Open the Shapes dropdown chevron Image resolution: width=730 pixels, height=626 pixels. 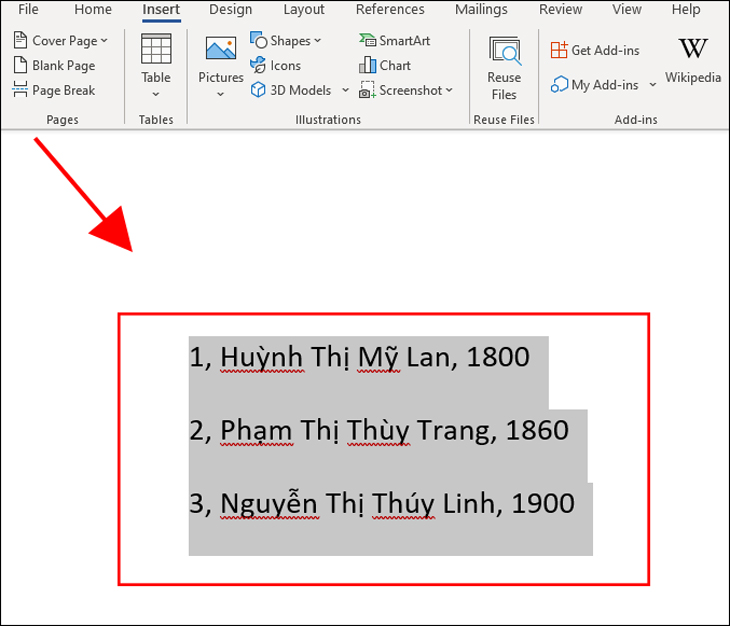[x=318, y=40]
